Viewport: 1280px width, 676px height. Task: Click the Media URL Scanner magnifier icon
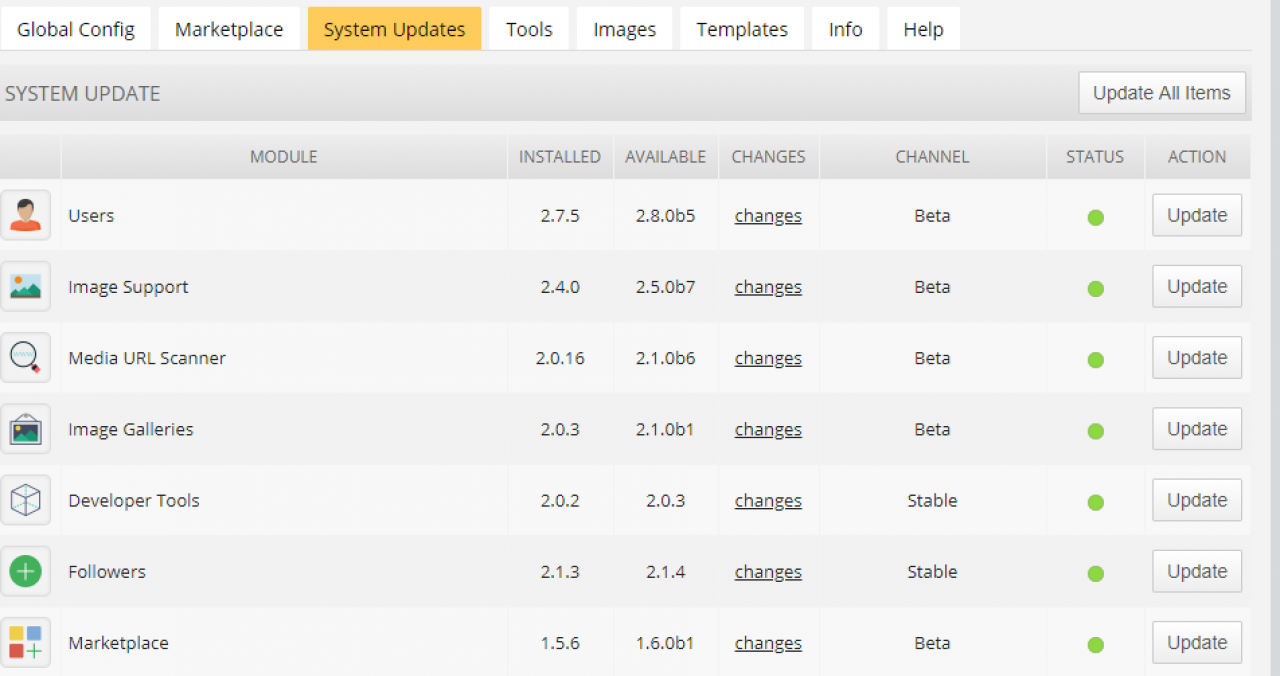point(25,358)
